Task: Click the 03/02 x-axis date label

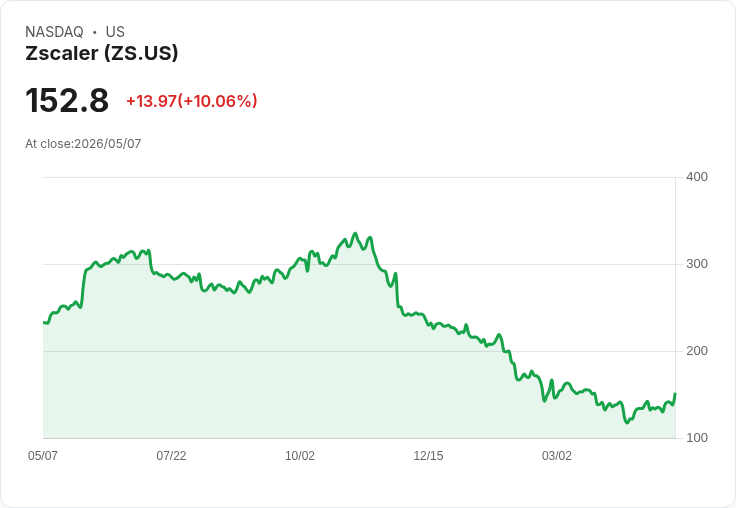Action: coord(557,455)
